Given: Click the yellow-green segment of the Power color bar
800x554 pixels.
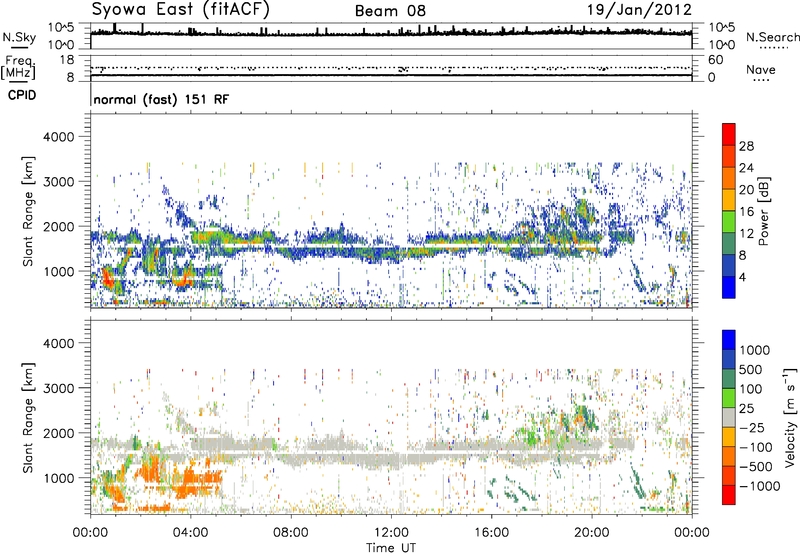Looking at the screenshot, I should coord(729,221).
